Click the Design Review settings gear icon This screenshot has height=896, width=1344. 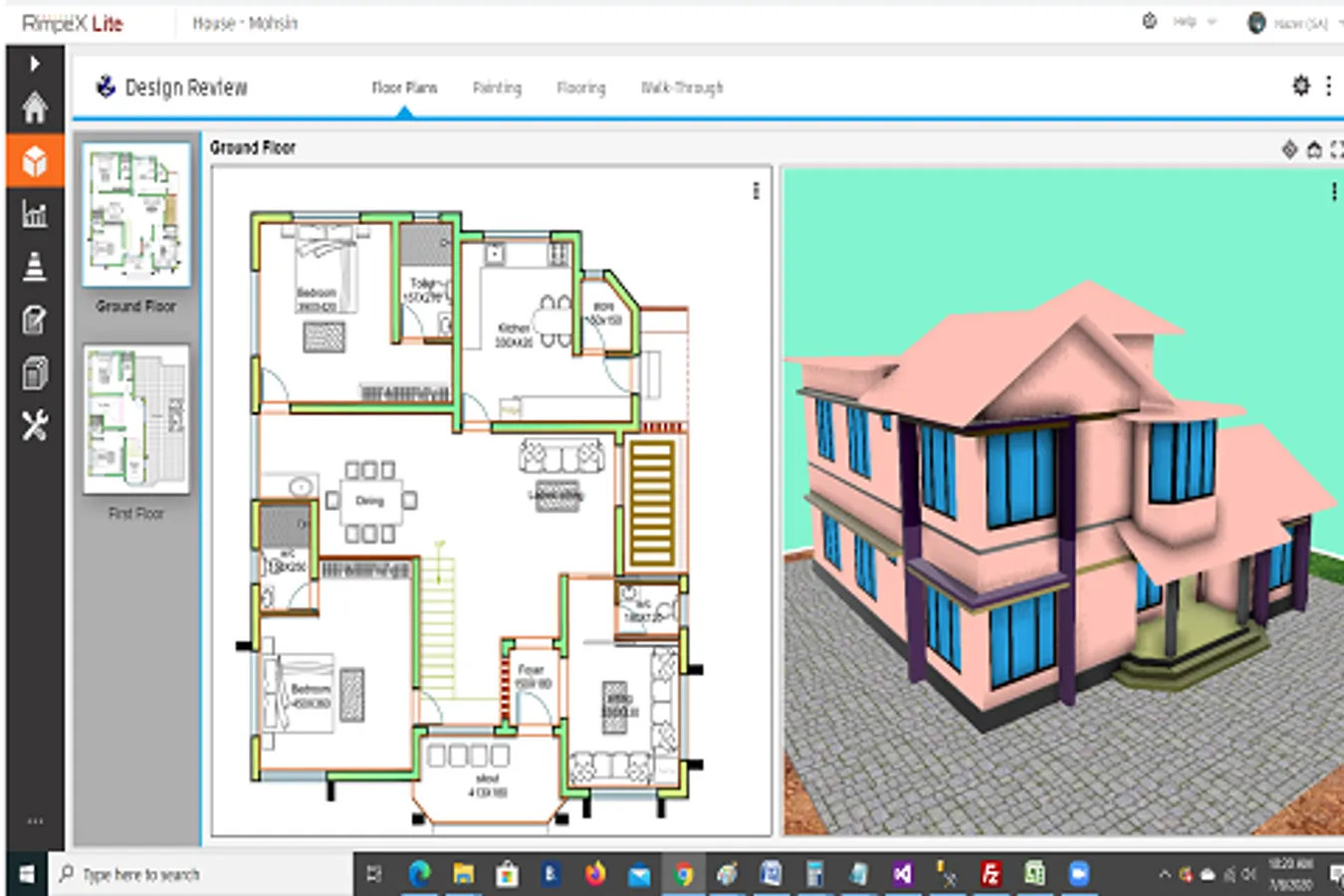(1300, 87)
